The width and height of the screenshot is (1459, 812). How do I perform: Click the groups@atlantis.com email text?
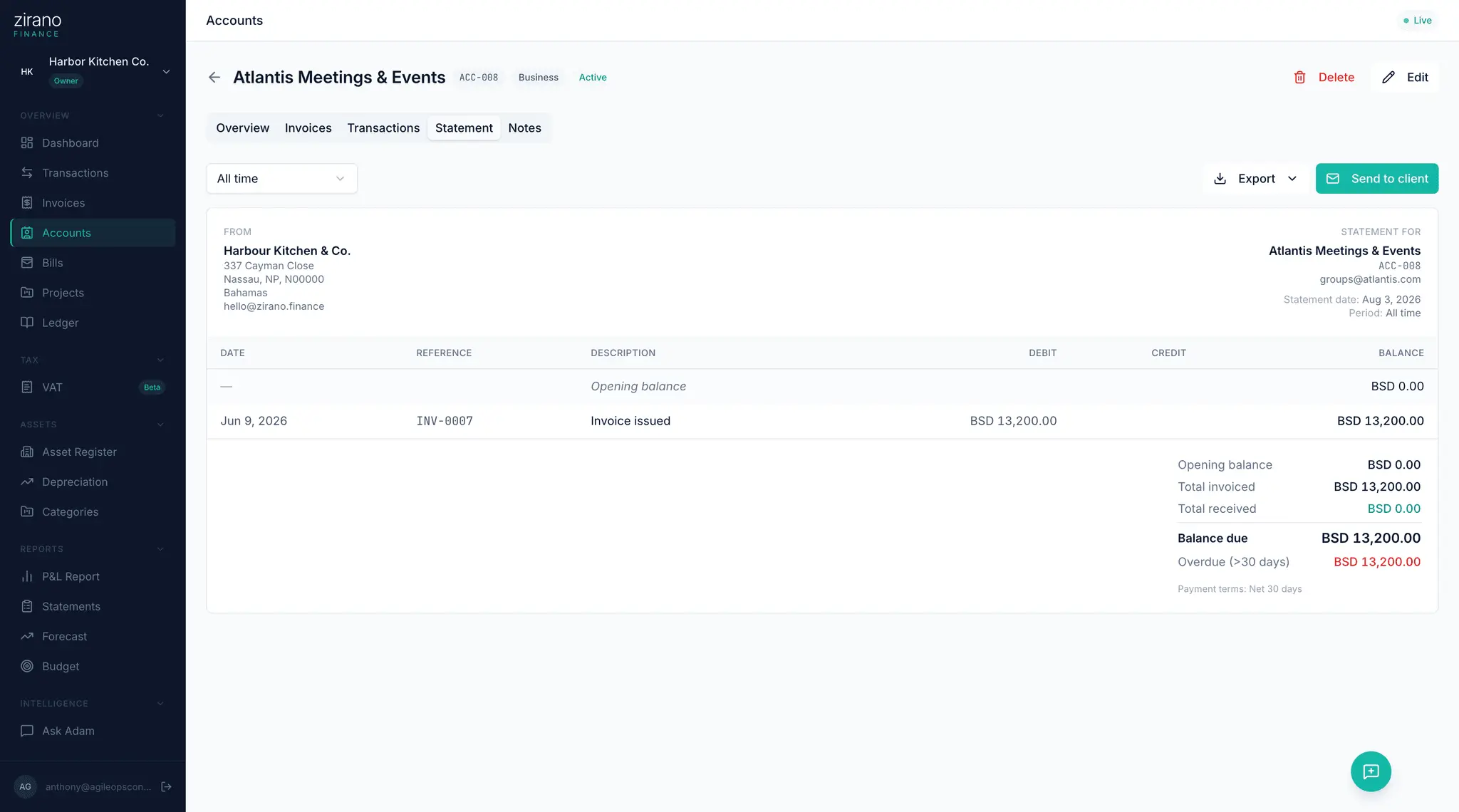1370,279
